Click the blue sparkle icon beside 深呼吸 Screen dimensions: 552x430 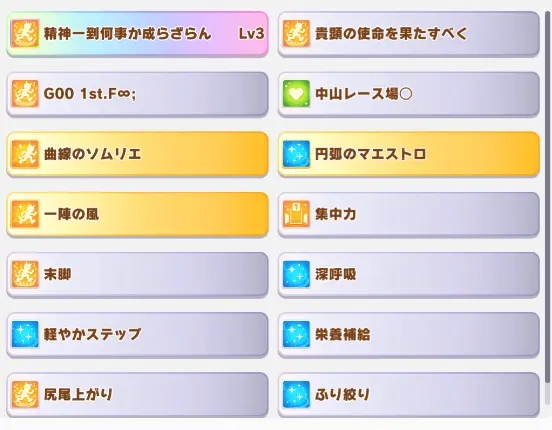[x=296, y=274]
